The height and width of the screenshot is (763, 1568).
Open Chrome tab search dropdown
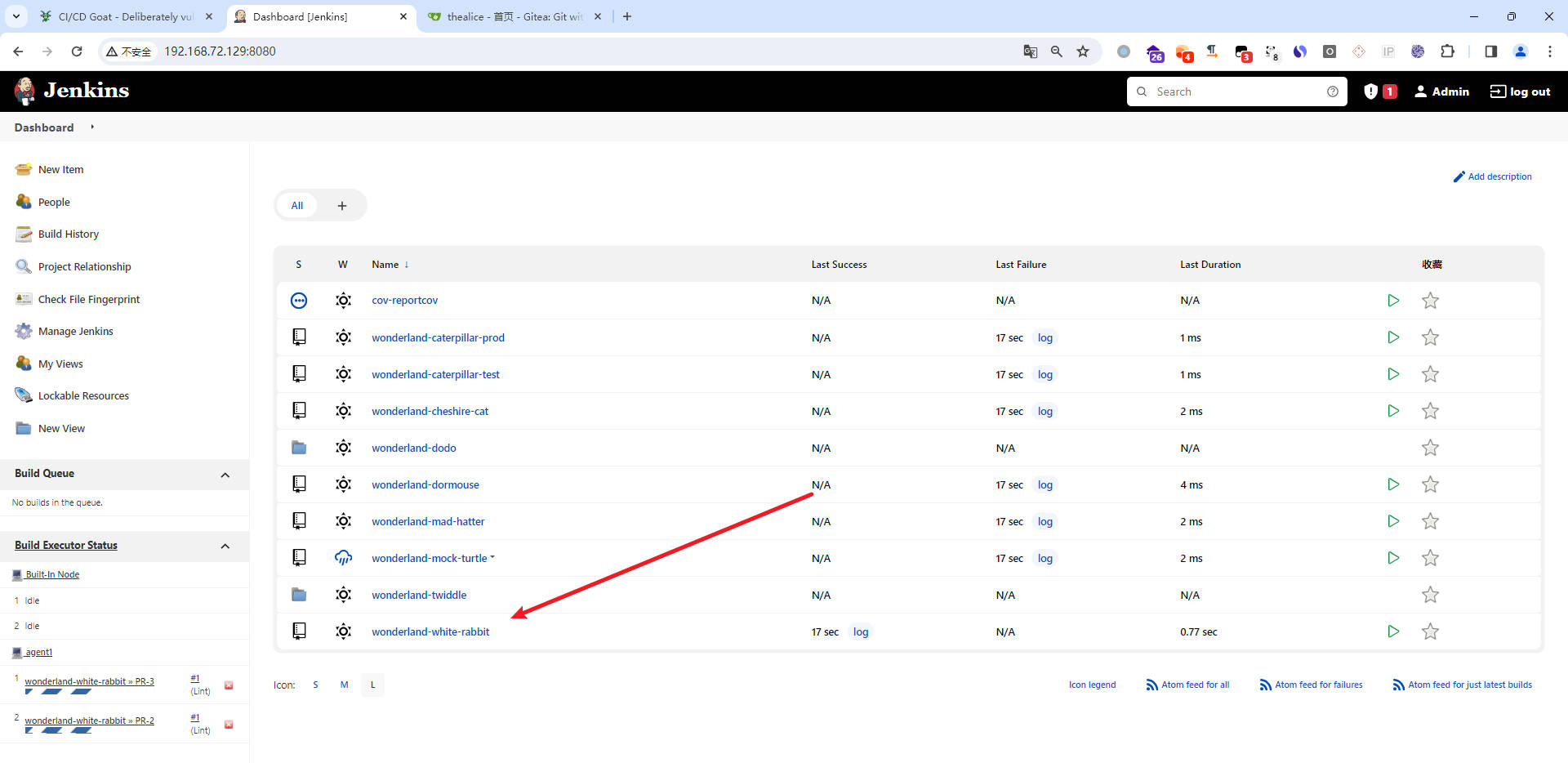click(x=16, y=16)
